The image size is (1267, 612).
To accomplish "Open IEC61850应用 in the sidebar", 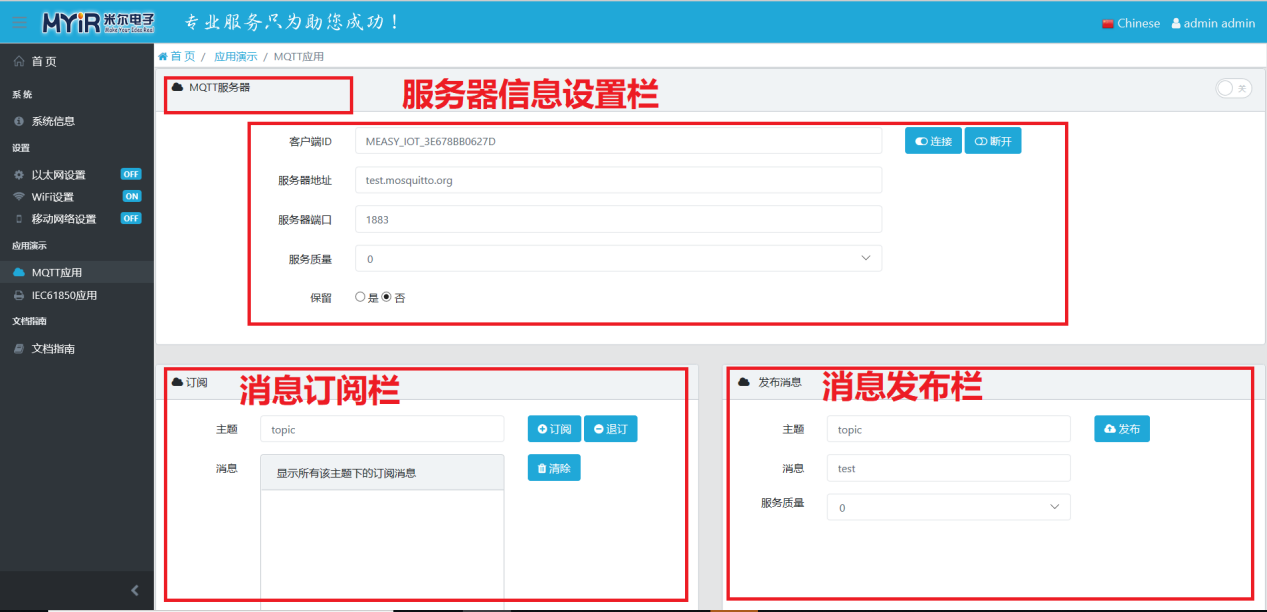I will pyautogui.click(x=64, y=296).
